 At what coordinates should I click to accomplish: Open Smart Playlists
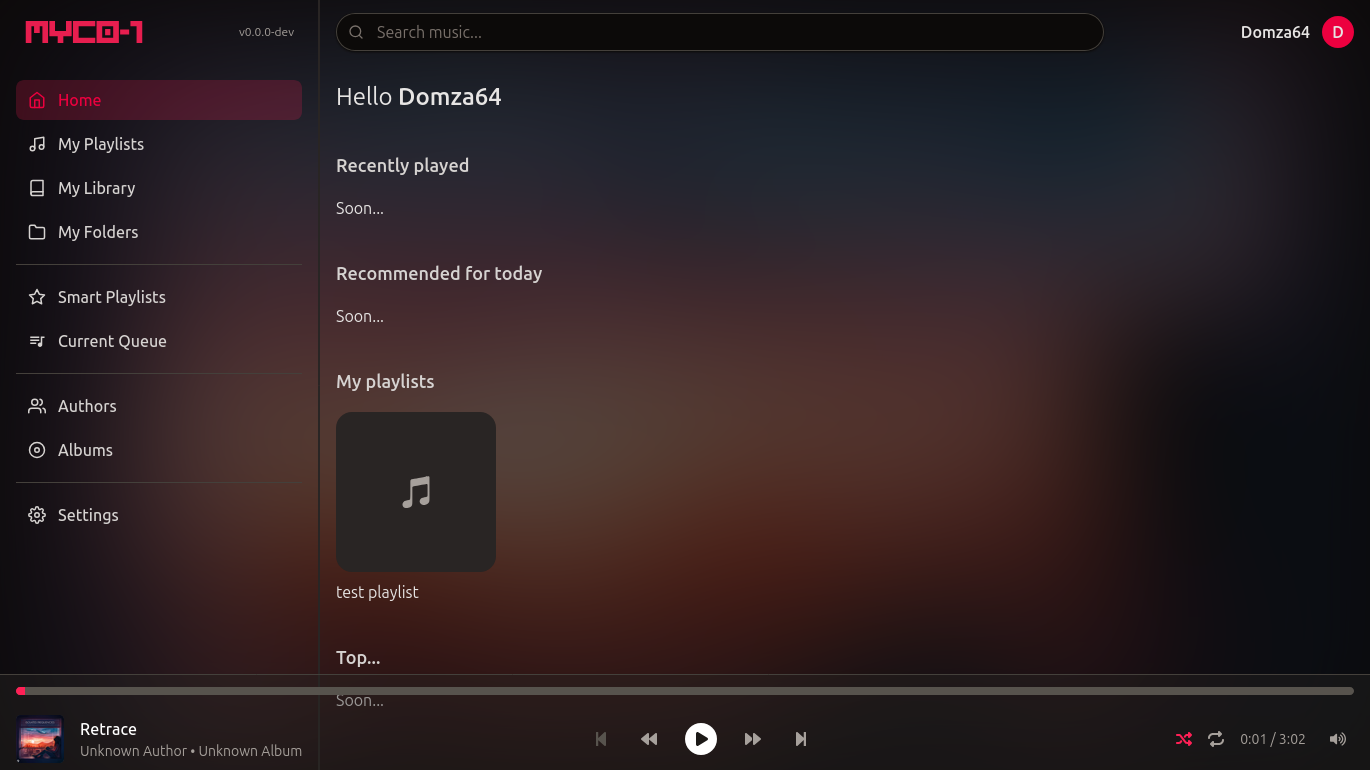pos(111,297)
